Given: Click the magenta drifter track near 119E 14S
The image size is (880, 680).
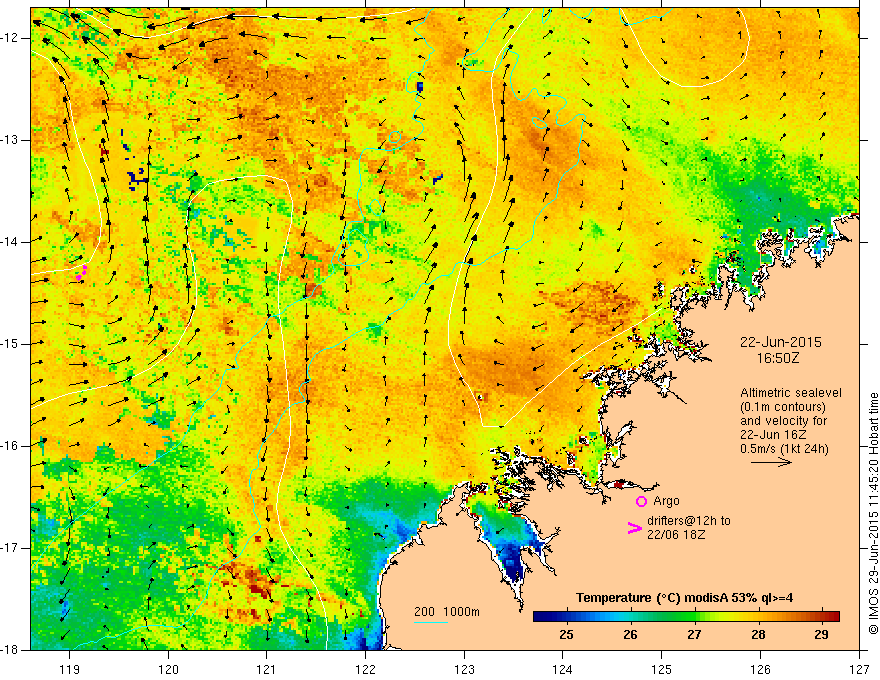Looking at the screenshot, I should [x=81, y=273].
